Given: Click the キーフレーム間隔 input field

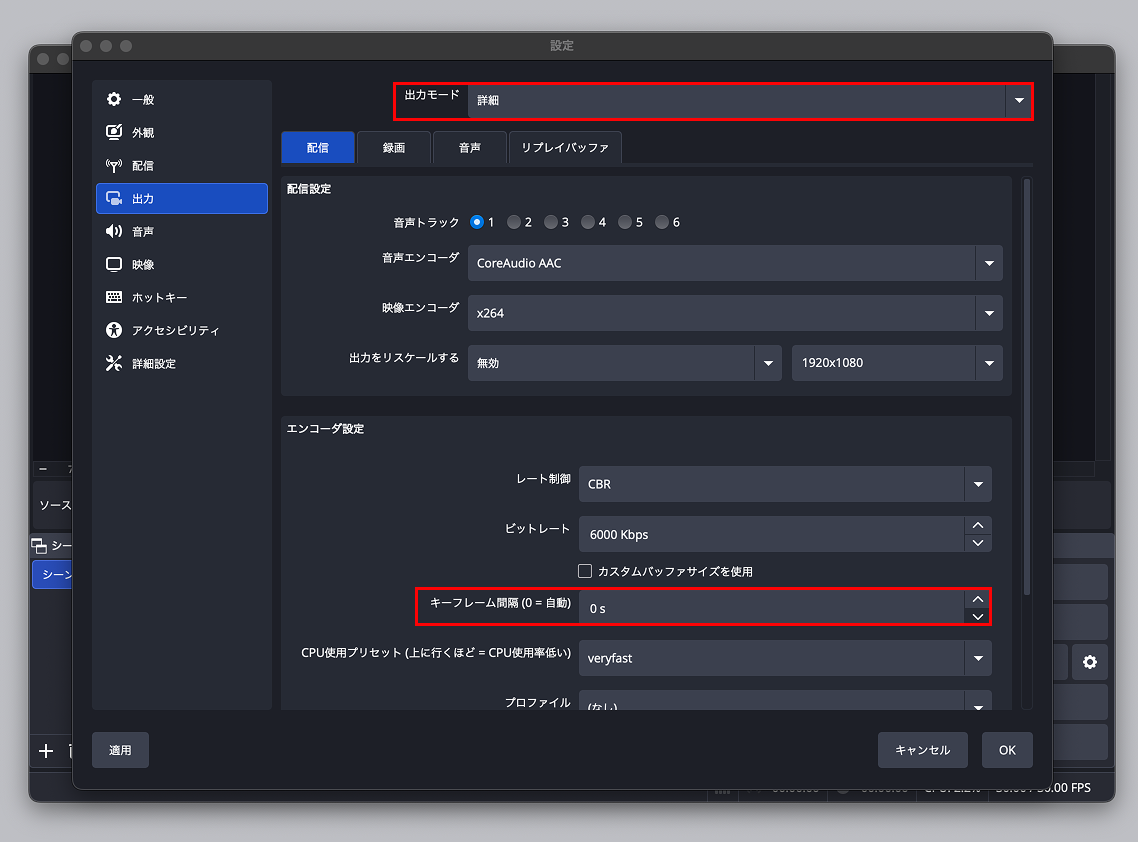Looking at the screenshot, I should pyautogui.click(x=770, y=608).
